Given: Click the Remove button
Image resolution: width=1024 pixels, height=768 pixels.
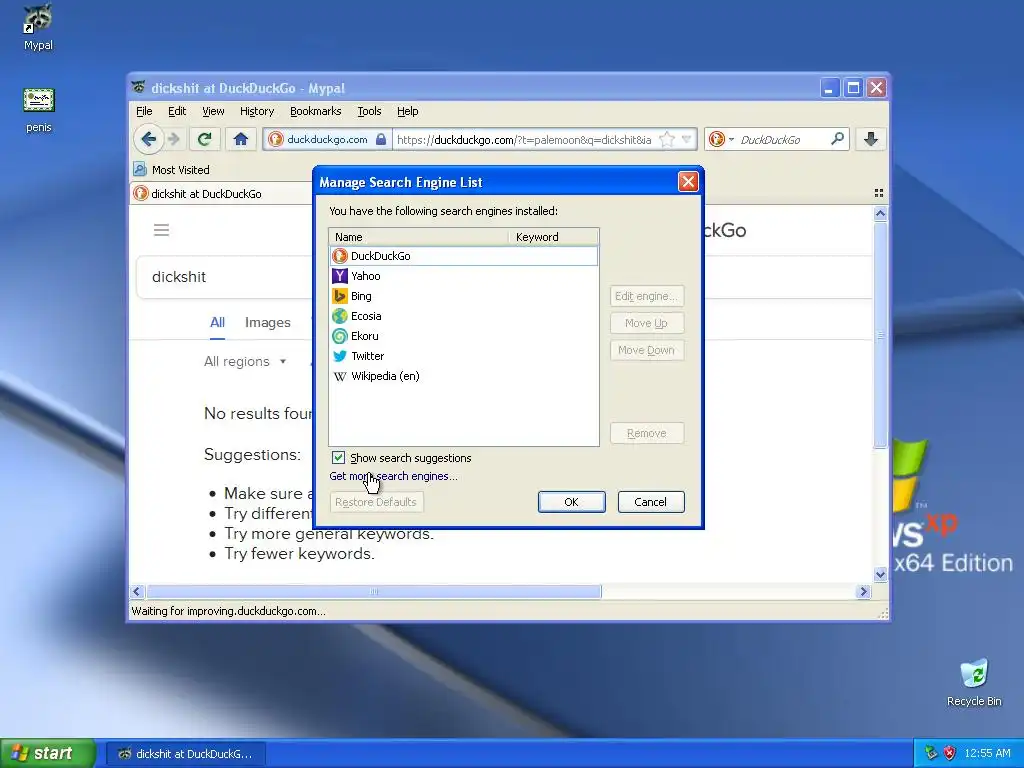Looking at the screenshot, I should coord(647,433).
